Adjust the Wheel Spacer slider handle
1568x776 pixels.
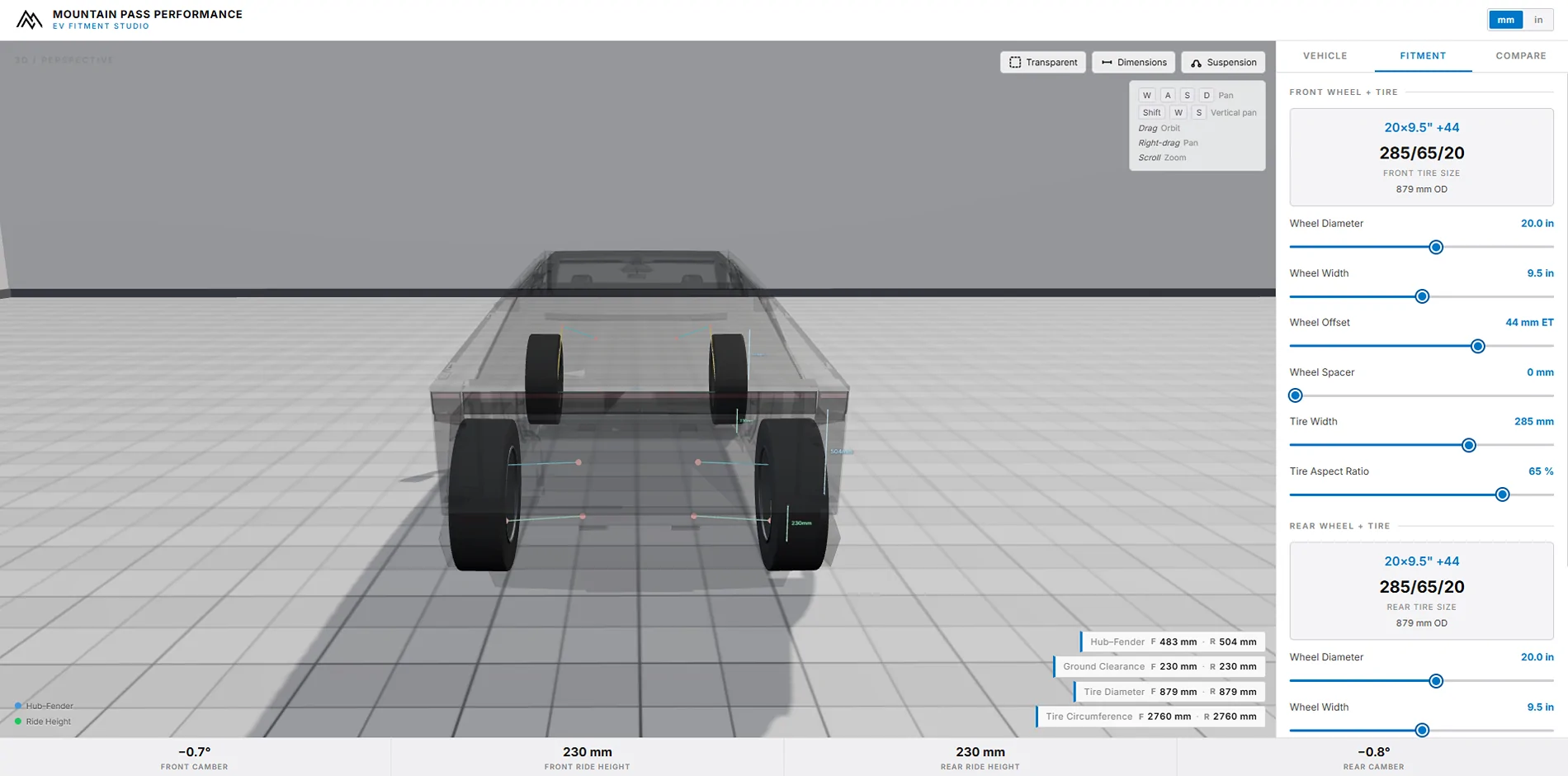(x=1296, y=395)
